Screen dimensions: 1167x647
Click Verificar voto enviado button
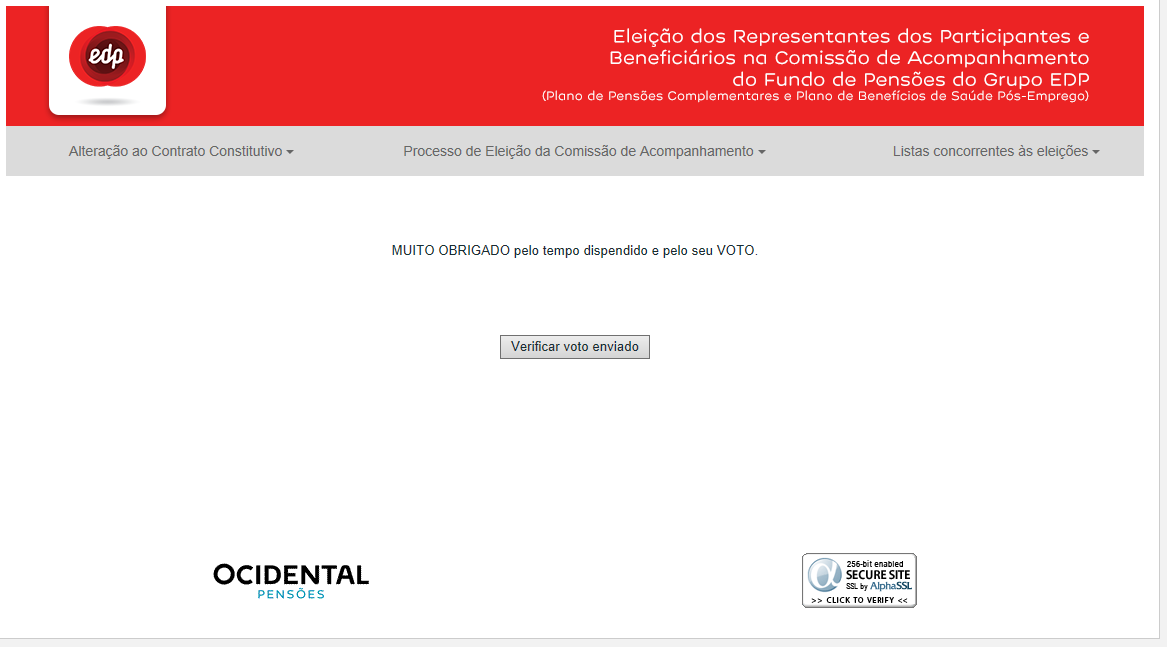(575, 347)
